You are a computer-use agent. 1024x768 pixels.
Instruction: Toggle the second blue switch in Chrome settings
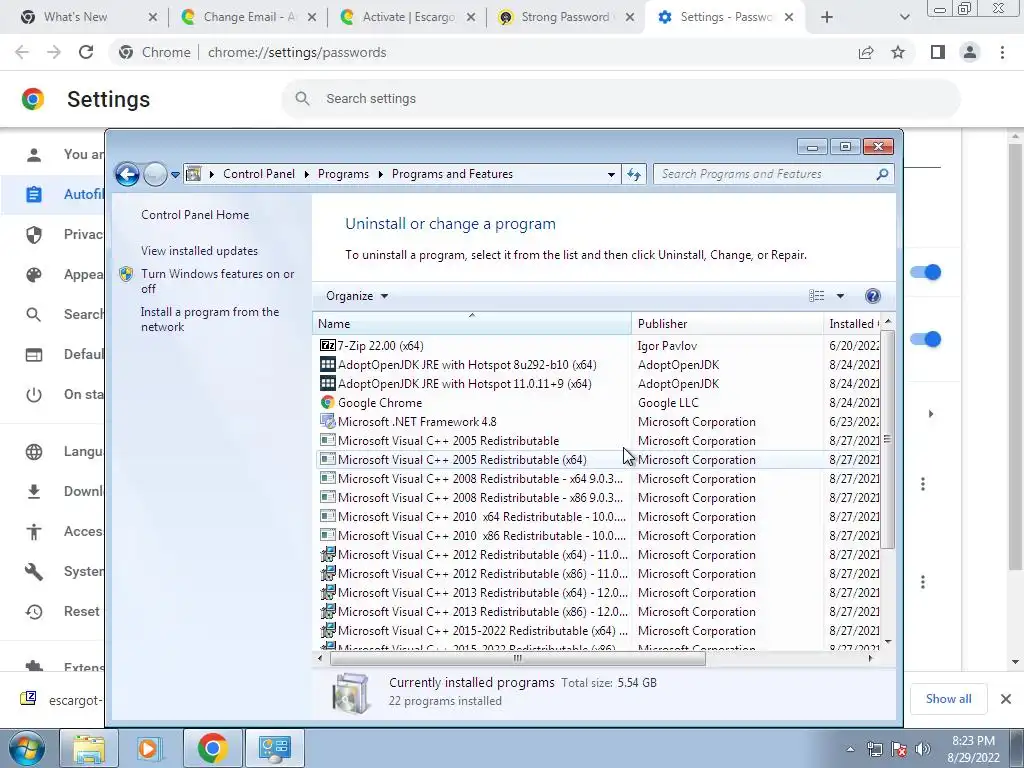pyautogui.click(x=925, y=339)
